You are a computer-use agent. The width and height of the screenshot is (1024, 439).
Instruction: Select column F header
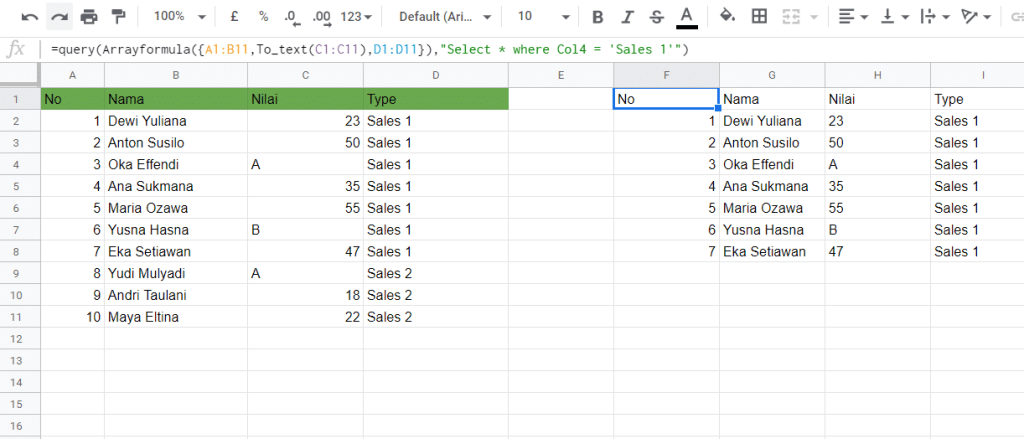(667, 75)
